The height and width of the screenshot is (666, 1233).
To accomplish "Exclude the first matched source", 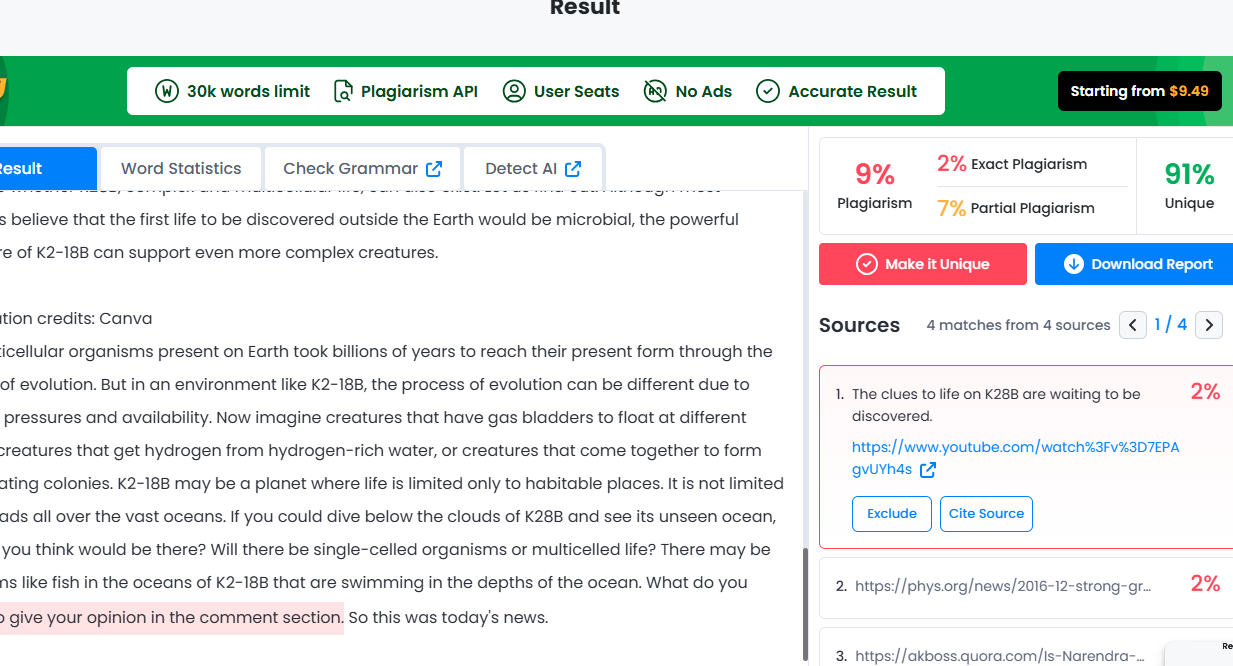I will (x=892, y=513).
